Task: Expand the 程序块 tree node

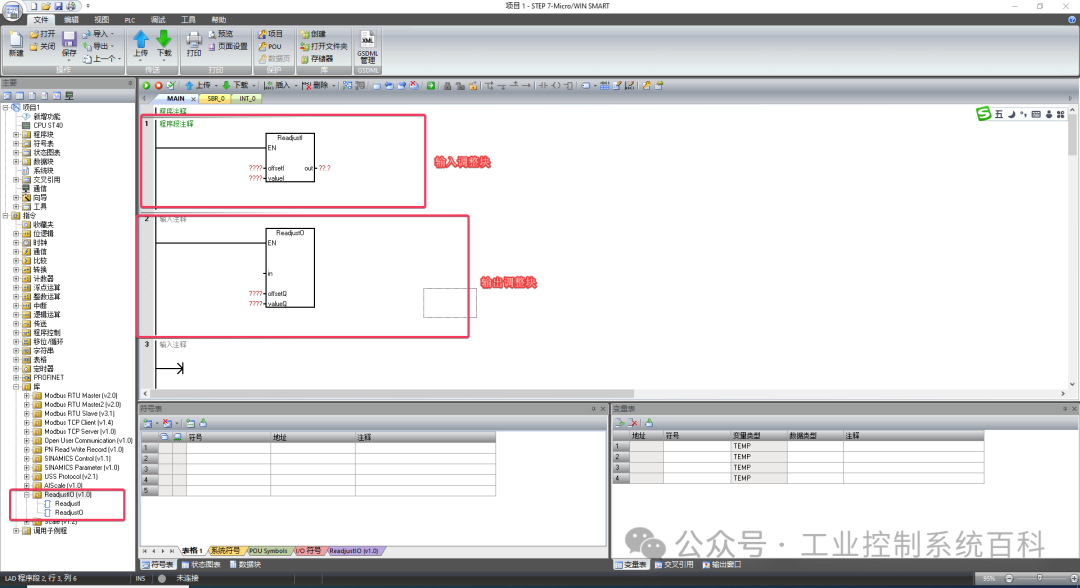Action: (16, 135)
